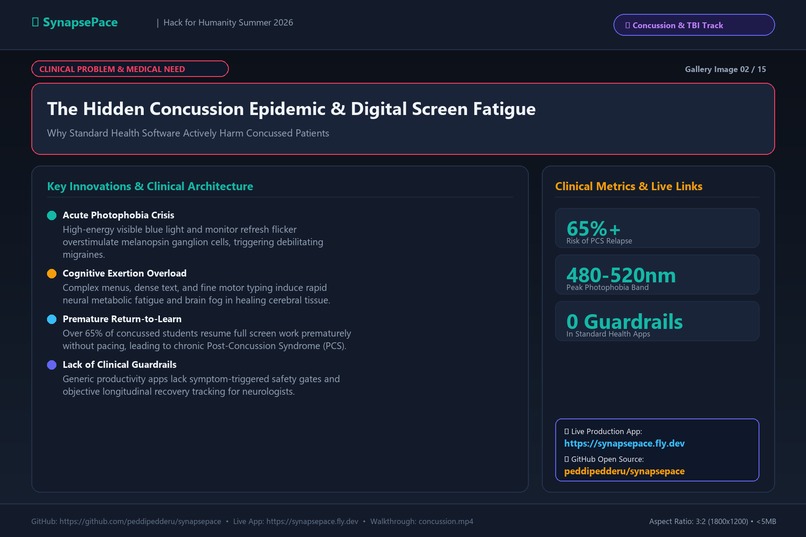Viewport: 806px width, 537px height.
Task: Click the 65%+ metric card
Action: click(x=657, y=228)
